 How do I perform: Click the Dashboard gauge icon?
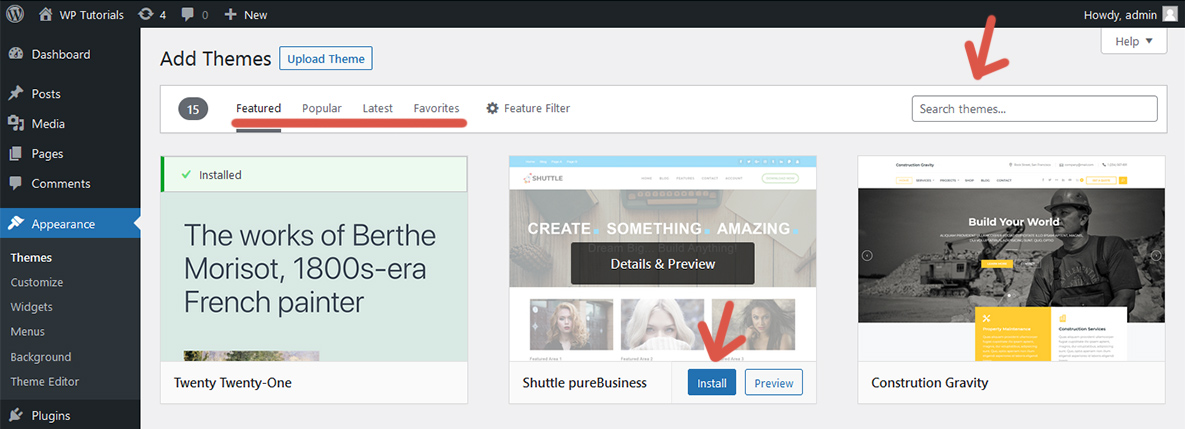15,54
